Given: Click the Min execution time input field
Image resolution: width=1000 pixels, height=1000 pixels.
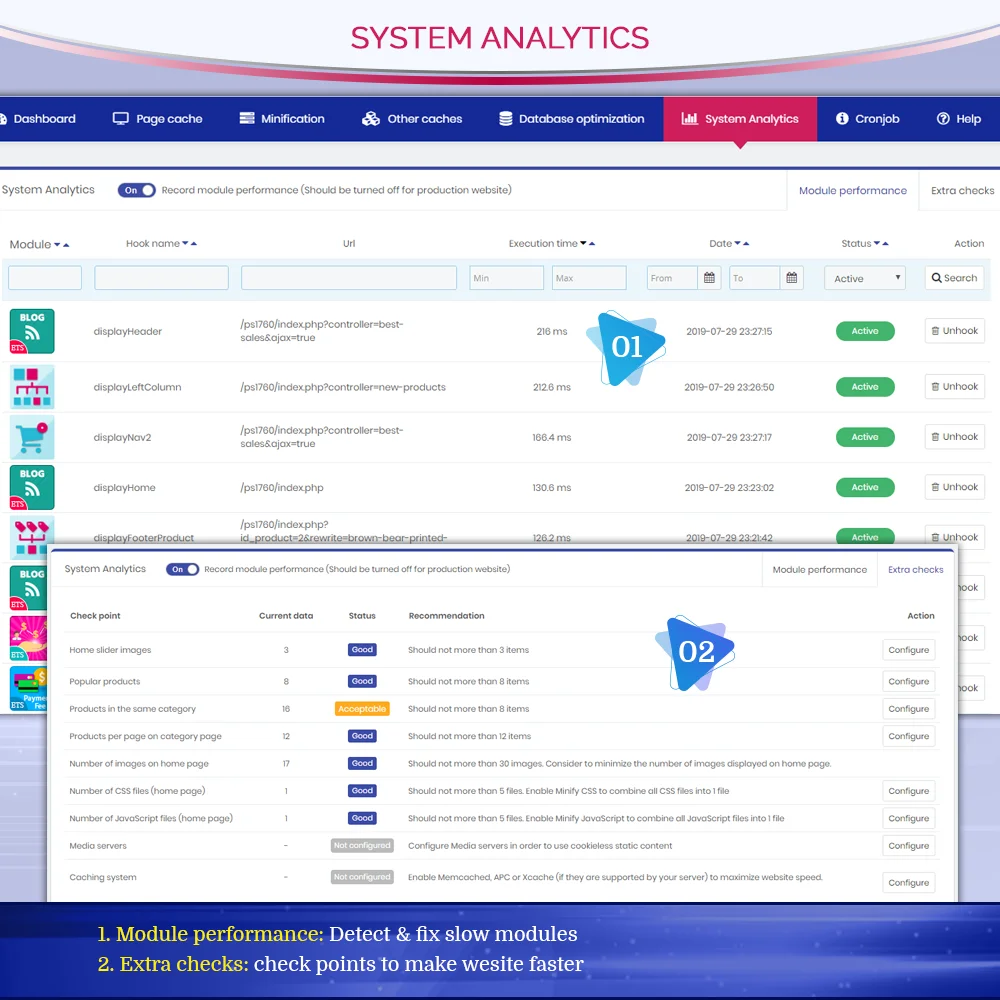Looking at the screenshot, I should pyautogui.click(x=506, y=278).
